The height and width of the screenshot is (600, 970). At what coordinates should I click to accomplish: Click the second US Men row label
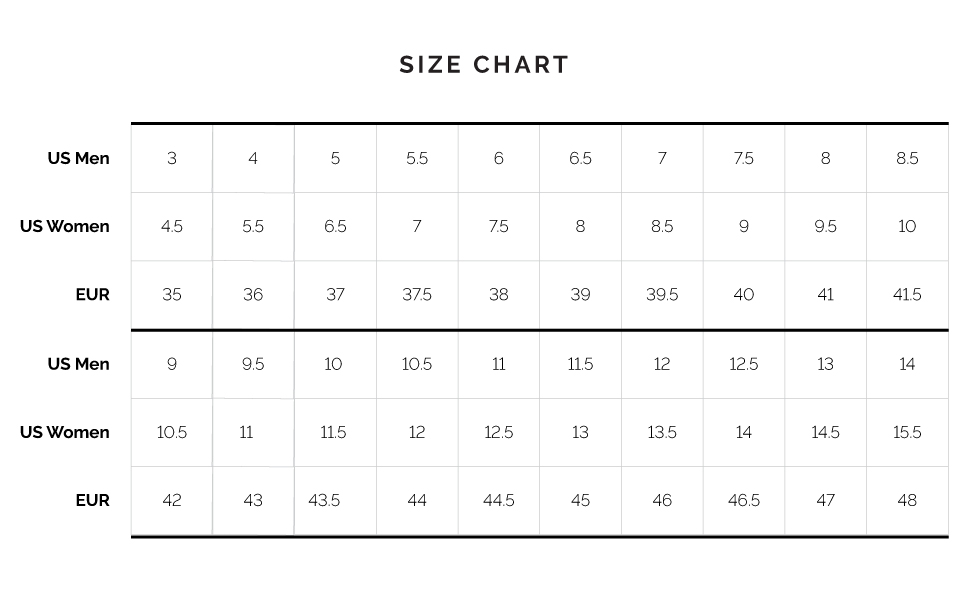[79, 364]
